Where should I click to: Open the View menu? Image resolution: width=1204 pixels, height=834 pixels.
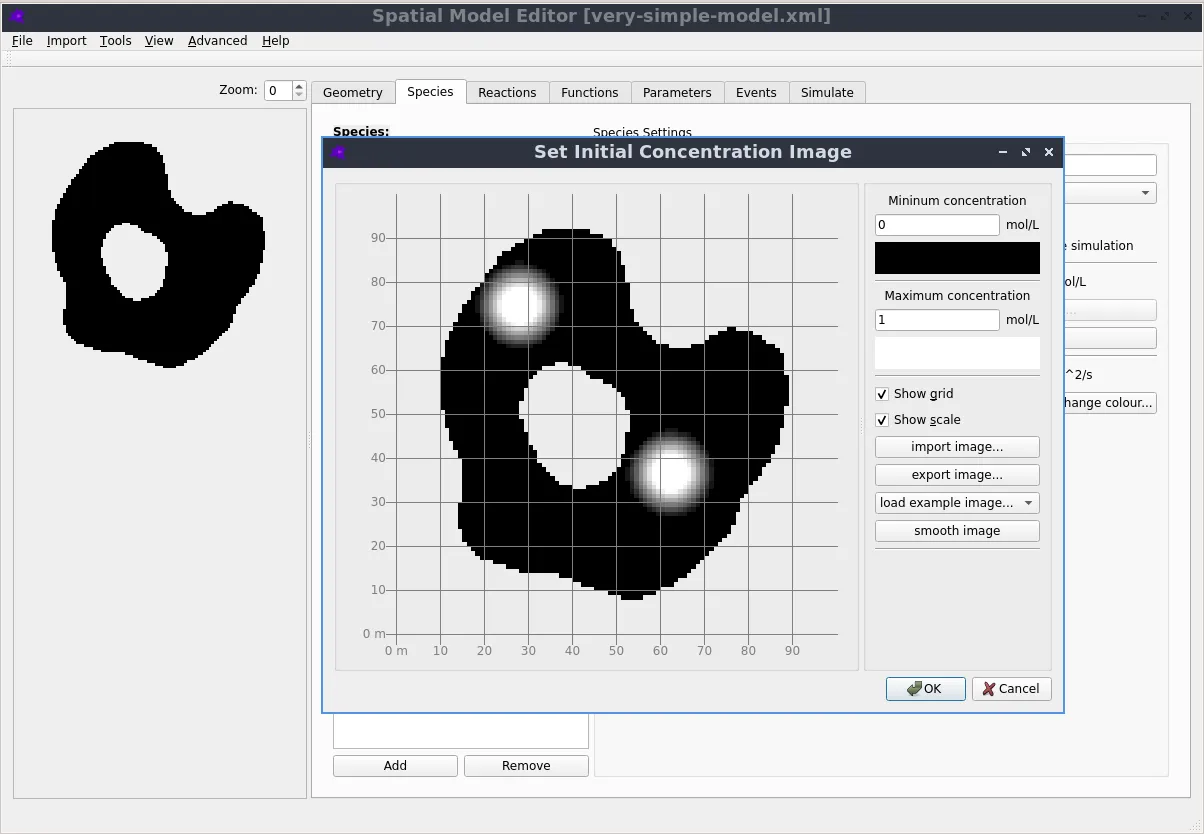point(159,41)
